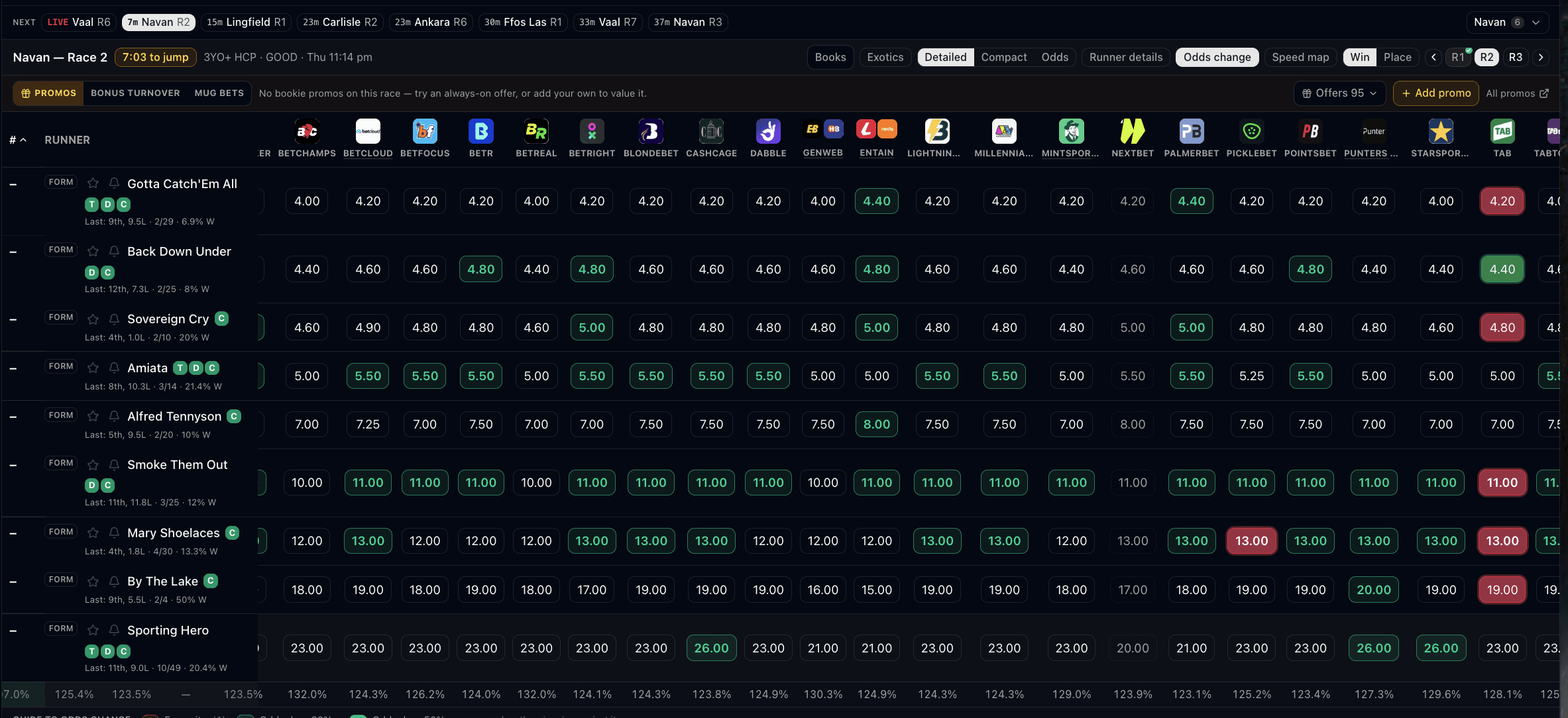Image resolution: width=1568 pixels, height=718 pixels.
Task: Toggle the Speed map option
Action: pos(1300,57)
